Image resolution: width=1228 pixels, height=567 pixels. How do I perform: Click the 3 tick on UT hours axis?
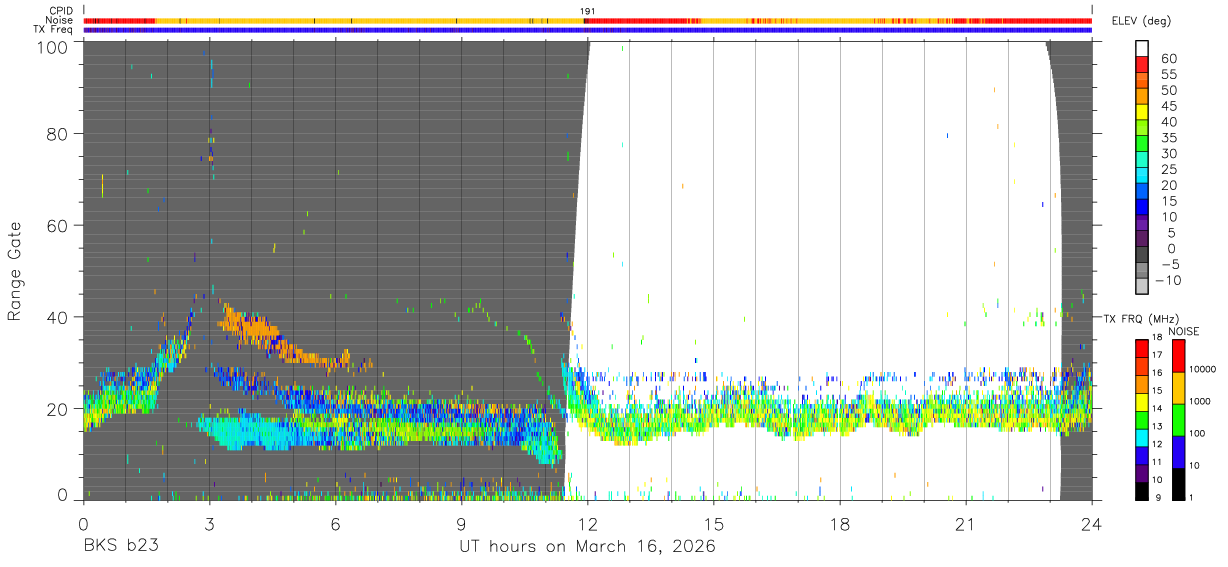[209, 523]
